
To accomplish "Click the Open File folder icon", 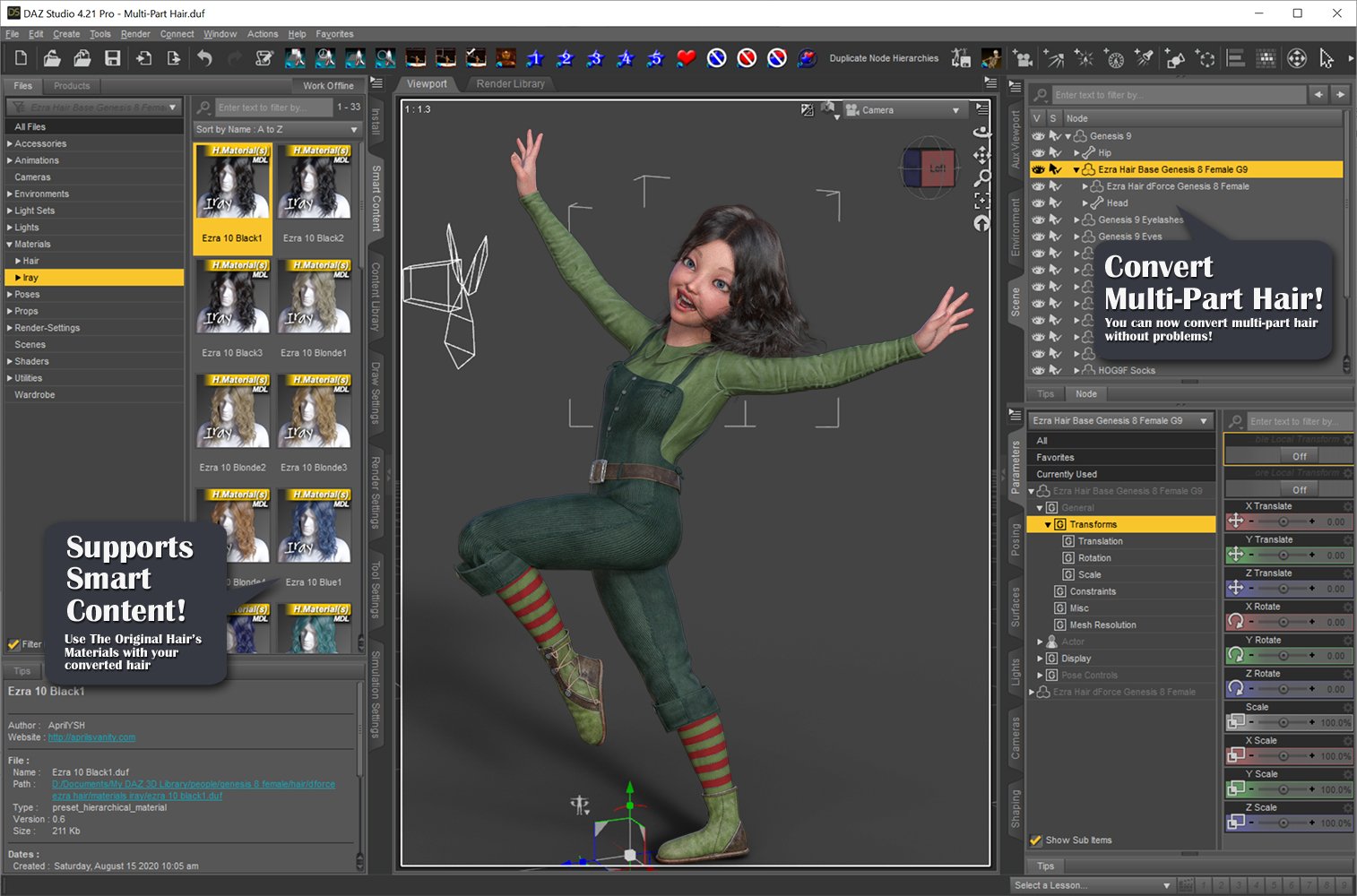I will click(x=52, y=58).
